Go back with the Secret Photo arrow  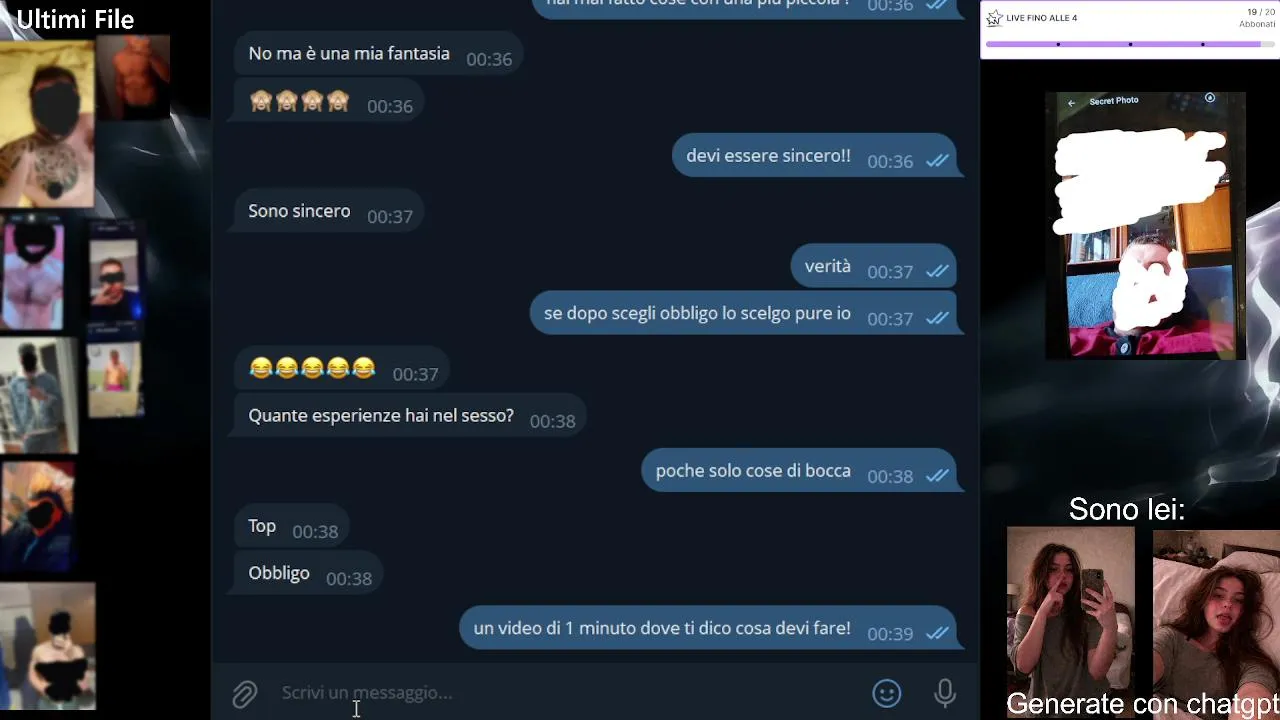click(1071, 102)
